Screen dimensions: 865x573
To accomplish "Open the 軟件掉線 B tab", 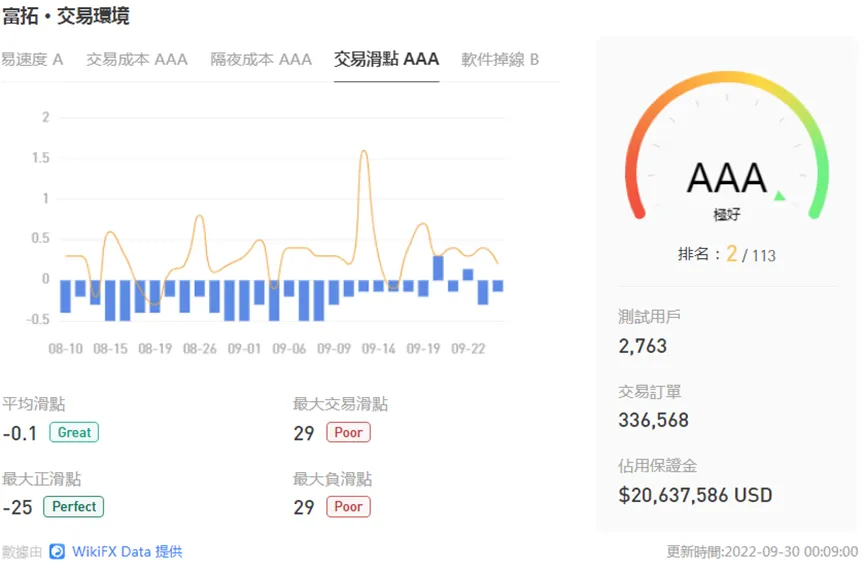I will tap(500, 60).
